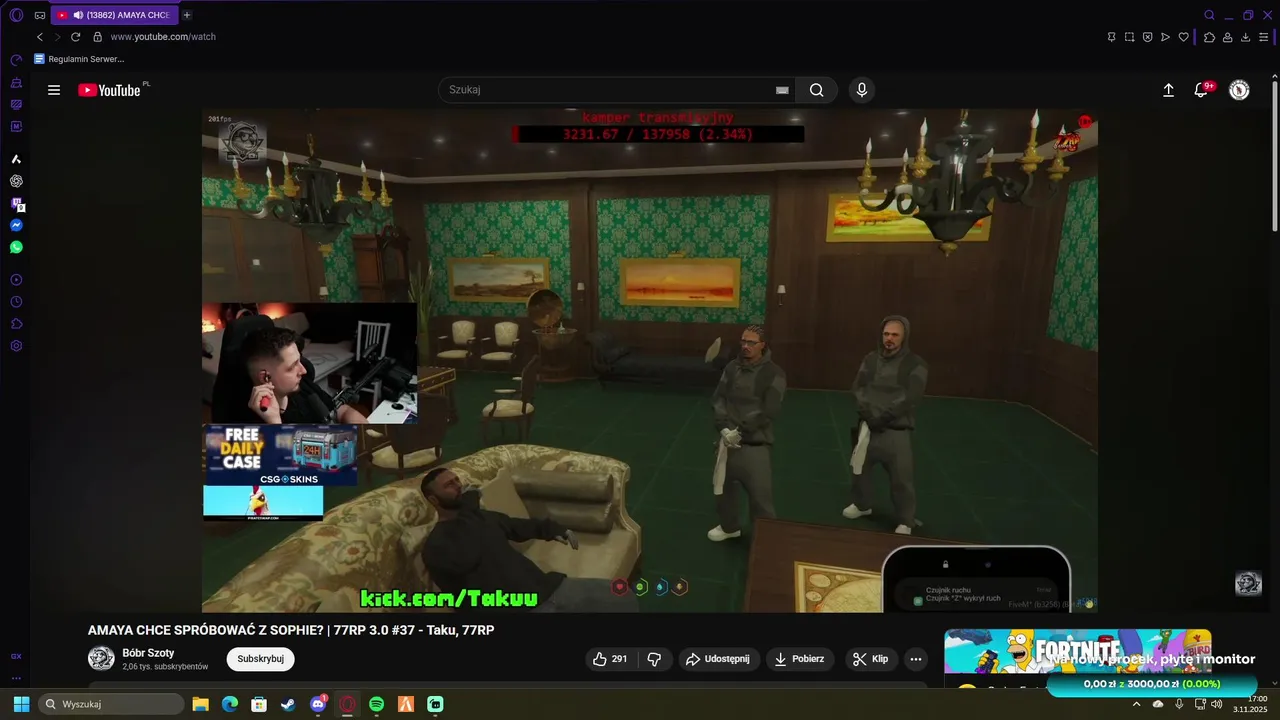Viewport: 1280px width, 720px height.
Task: Click the purple tab search magnifier icon
Action: point(1209,15)
